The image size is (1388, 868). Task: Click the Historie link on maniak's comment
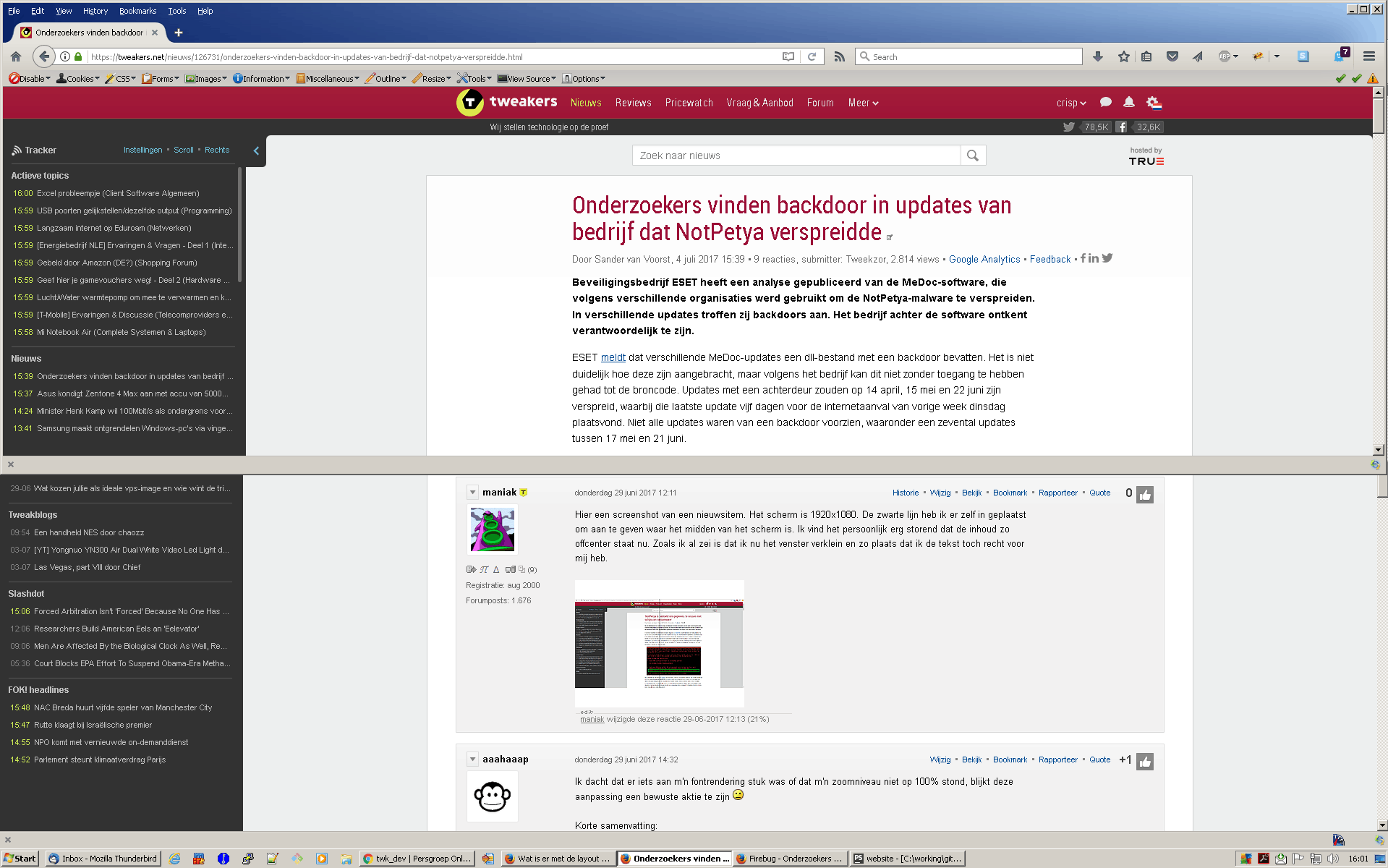pos(905,493)
